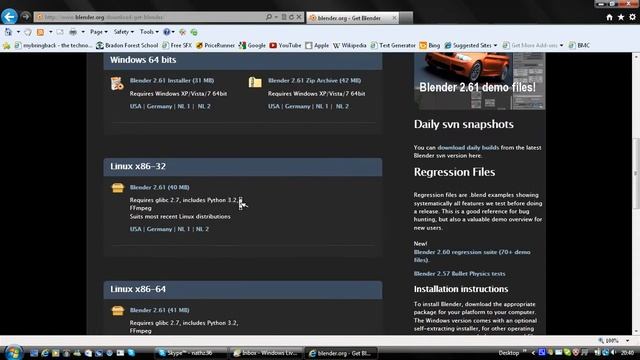Viewport: 640px width, 360px height.
Task: Click the volume speaker tray icon
Action: coord(613,352)
